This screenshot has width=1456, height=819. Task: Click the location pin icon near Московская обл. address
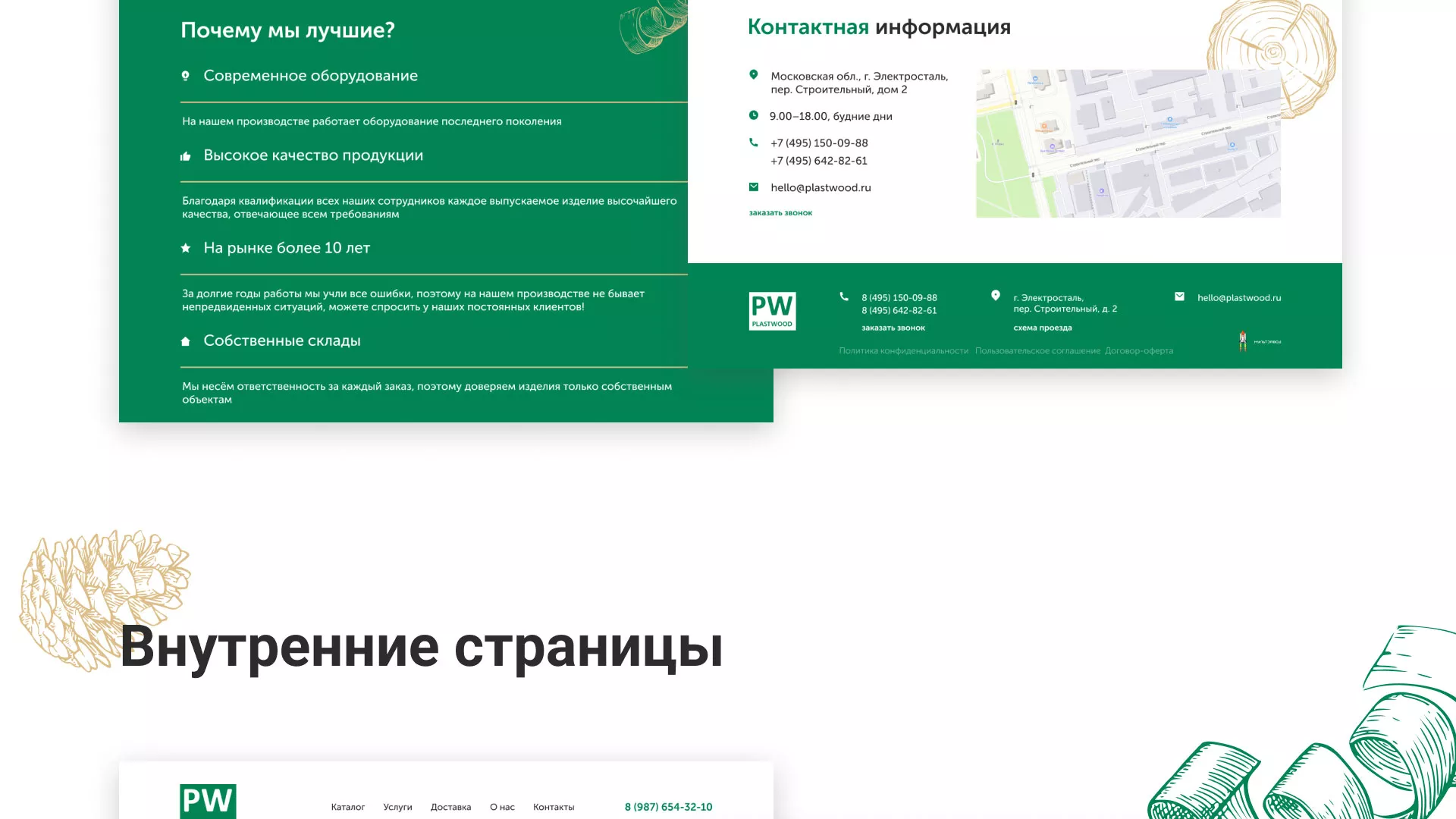click(x=753, y=74)
